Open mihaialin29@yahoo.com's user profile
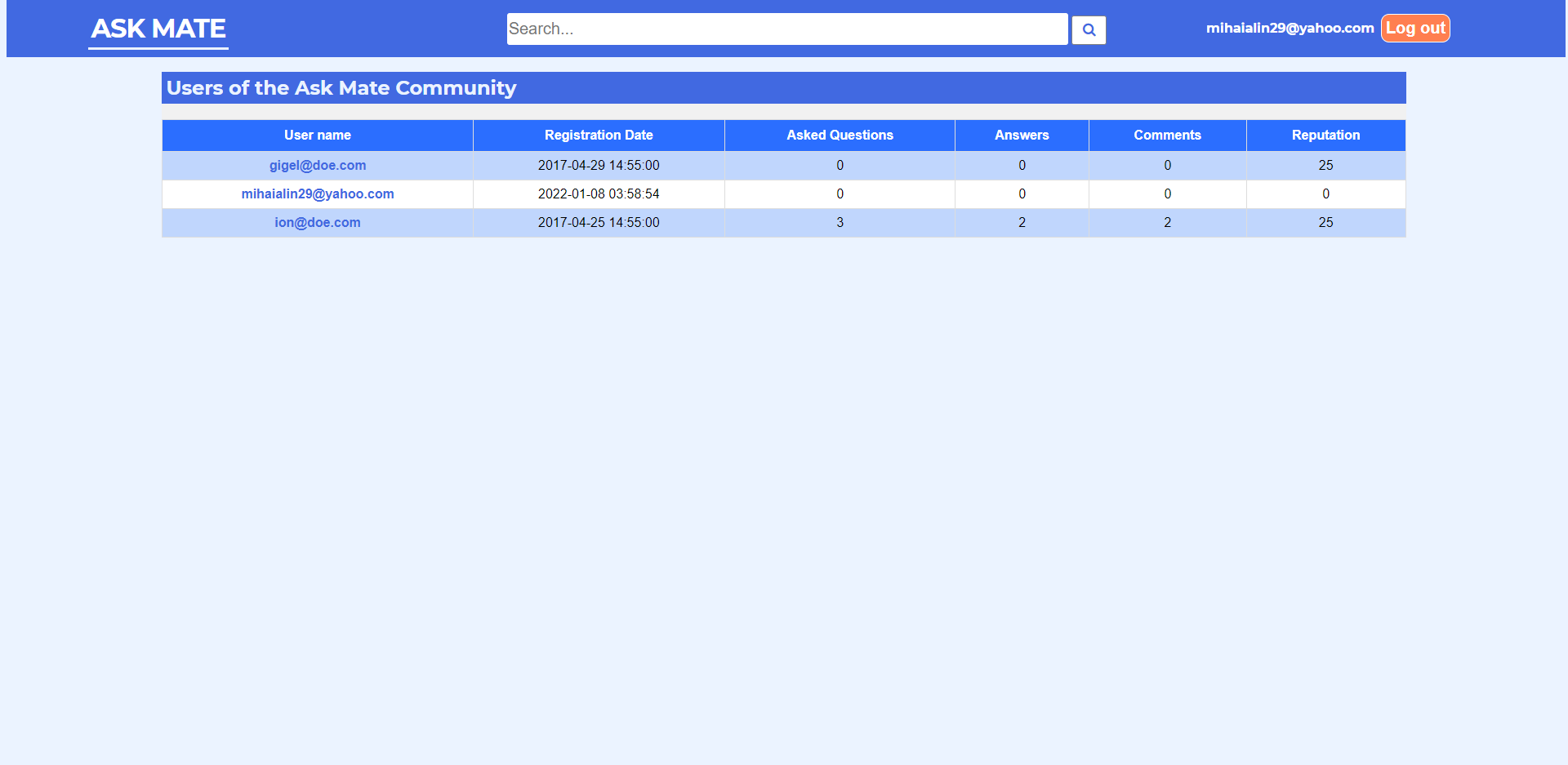The width and height of the screenshot is (1568, 765). pos(318,193)
